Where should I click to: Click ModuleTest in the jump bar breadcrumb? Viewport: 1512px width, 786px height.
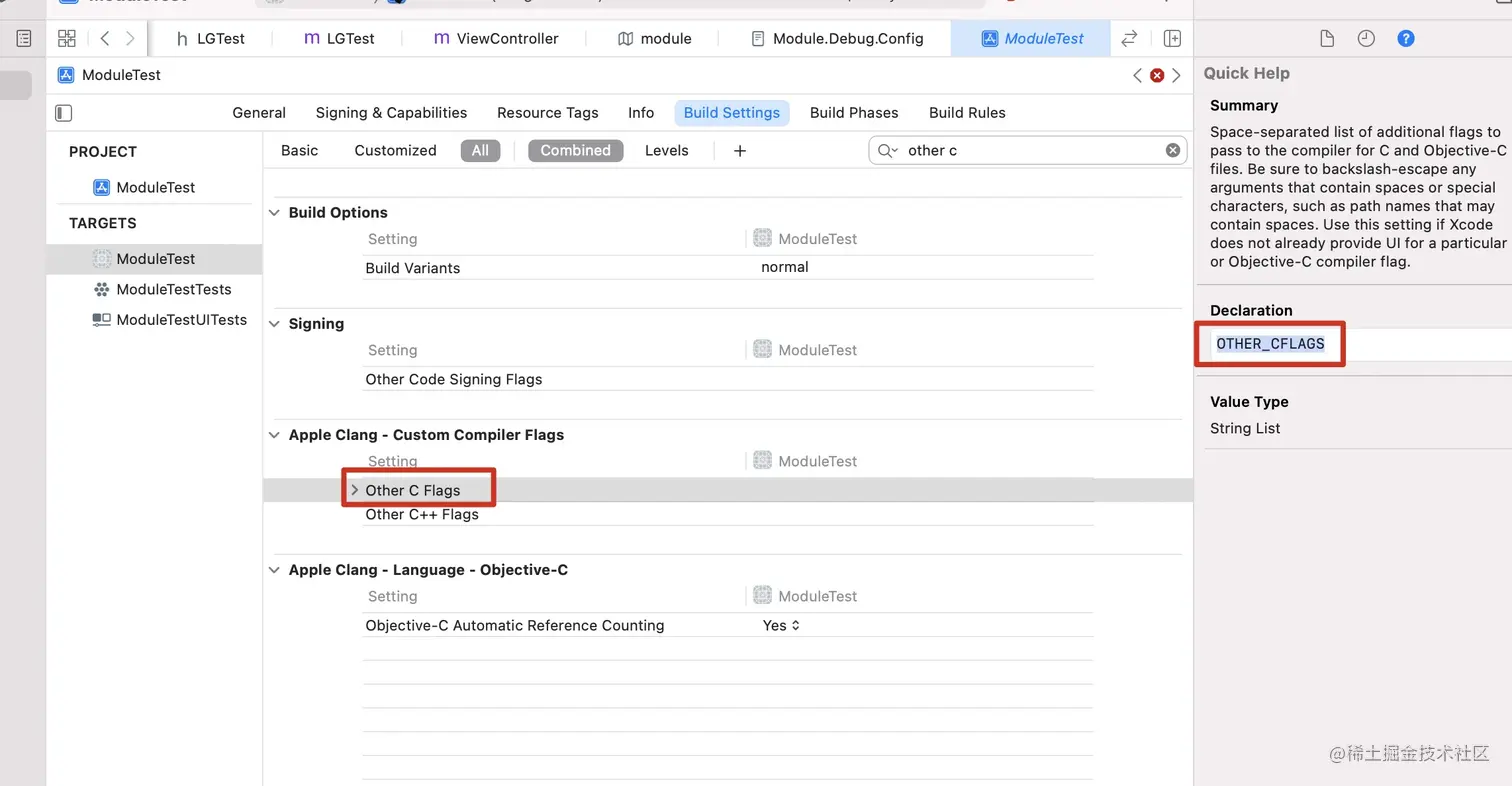[110, 75]
